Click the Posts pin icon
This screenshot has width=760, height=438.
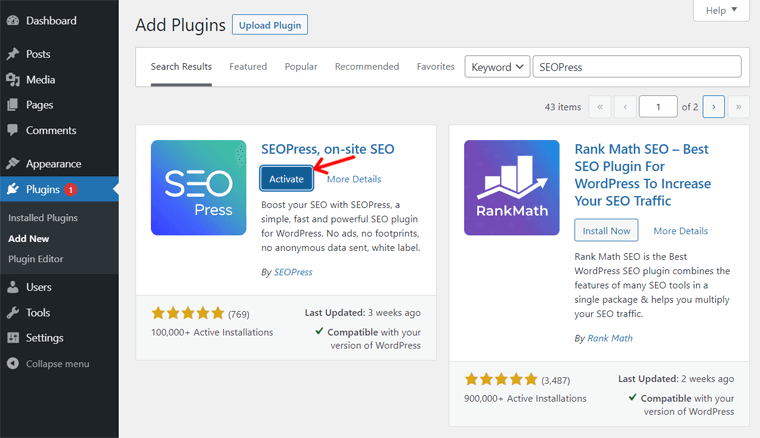pos(13,54)
